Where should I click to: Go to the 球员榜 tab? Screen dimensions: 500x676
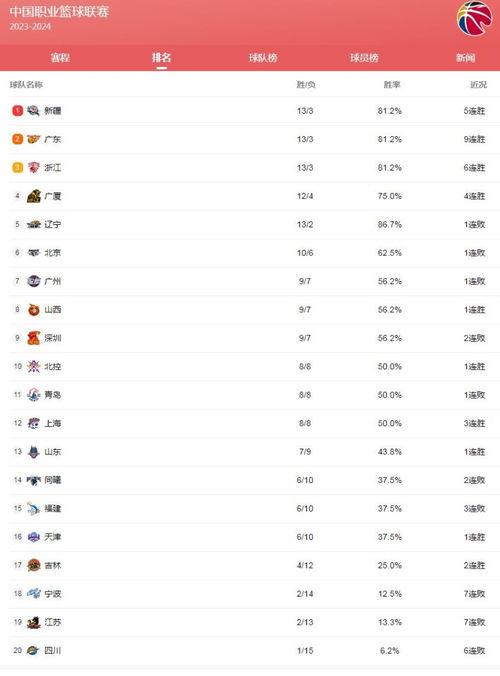(x=364, y=57)
